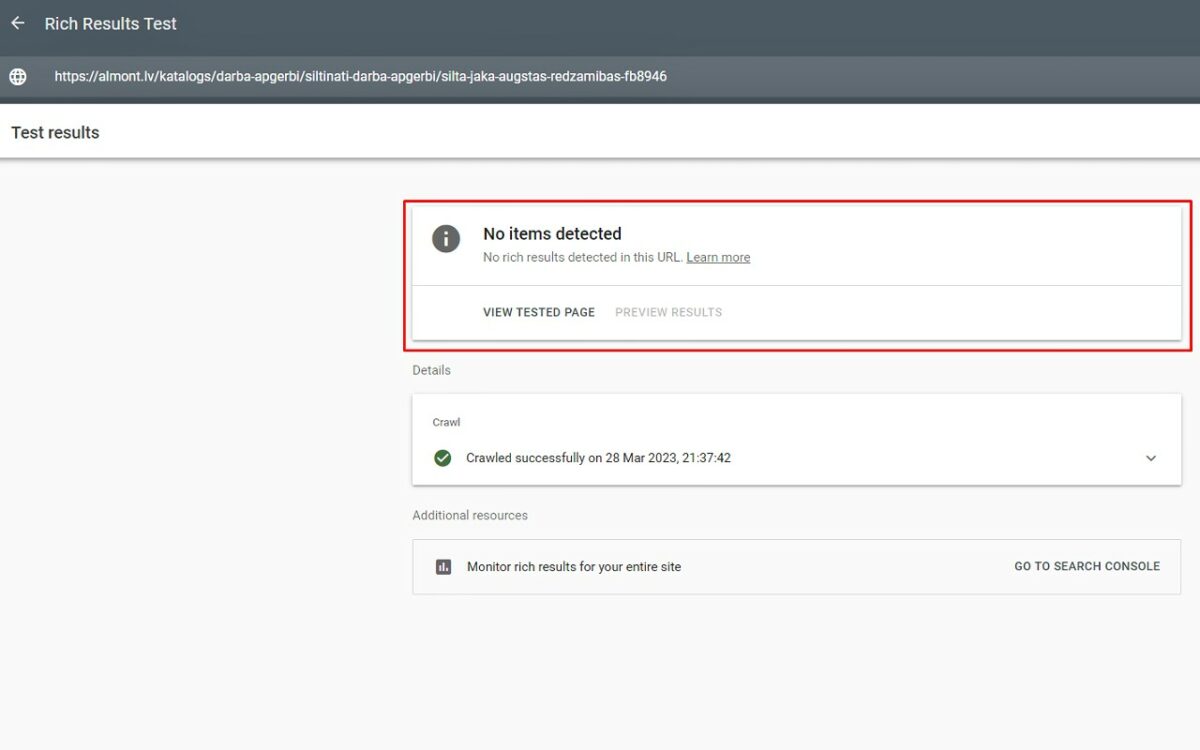
Task: Click the No items detected heading
Action: [552, 234]
